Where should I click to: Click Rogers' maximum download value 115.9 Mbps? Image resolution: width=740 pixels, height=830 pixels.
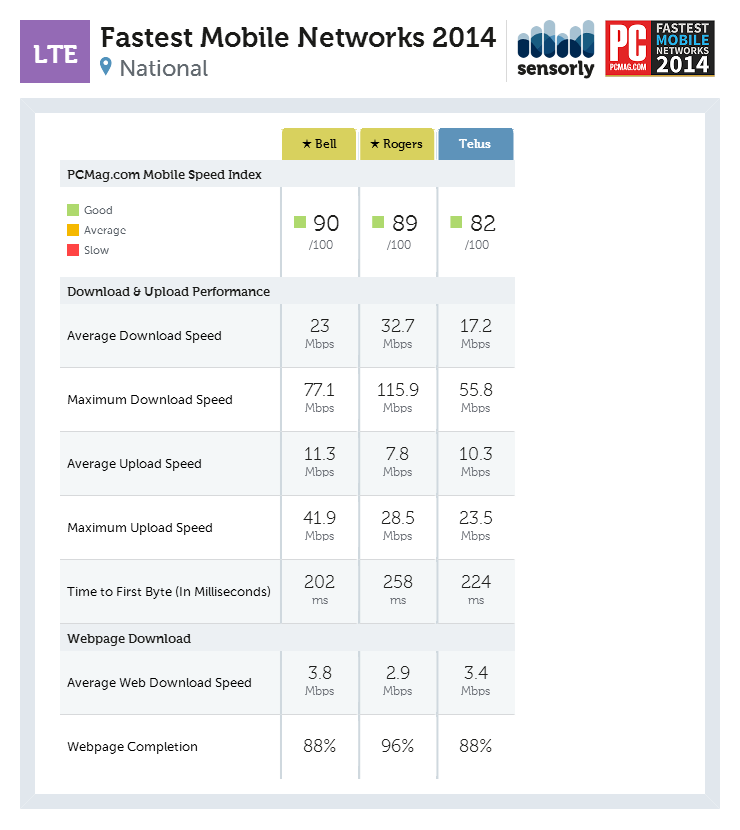pyautogui.click(x=398, y=398)
